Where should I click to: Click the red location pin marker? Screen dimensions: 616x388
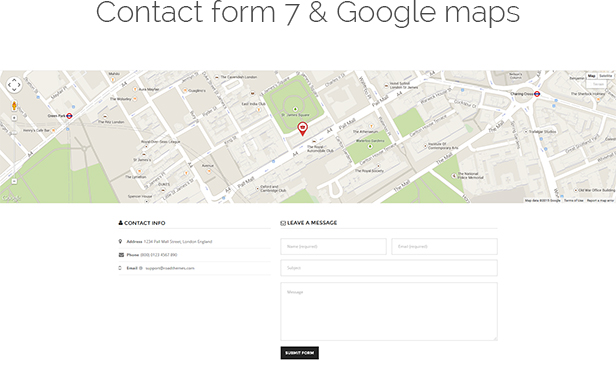pyautogui.click(x=302, y=128)
